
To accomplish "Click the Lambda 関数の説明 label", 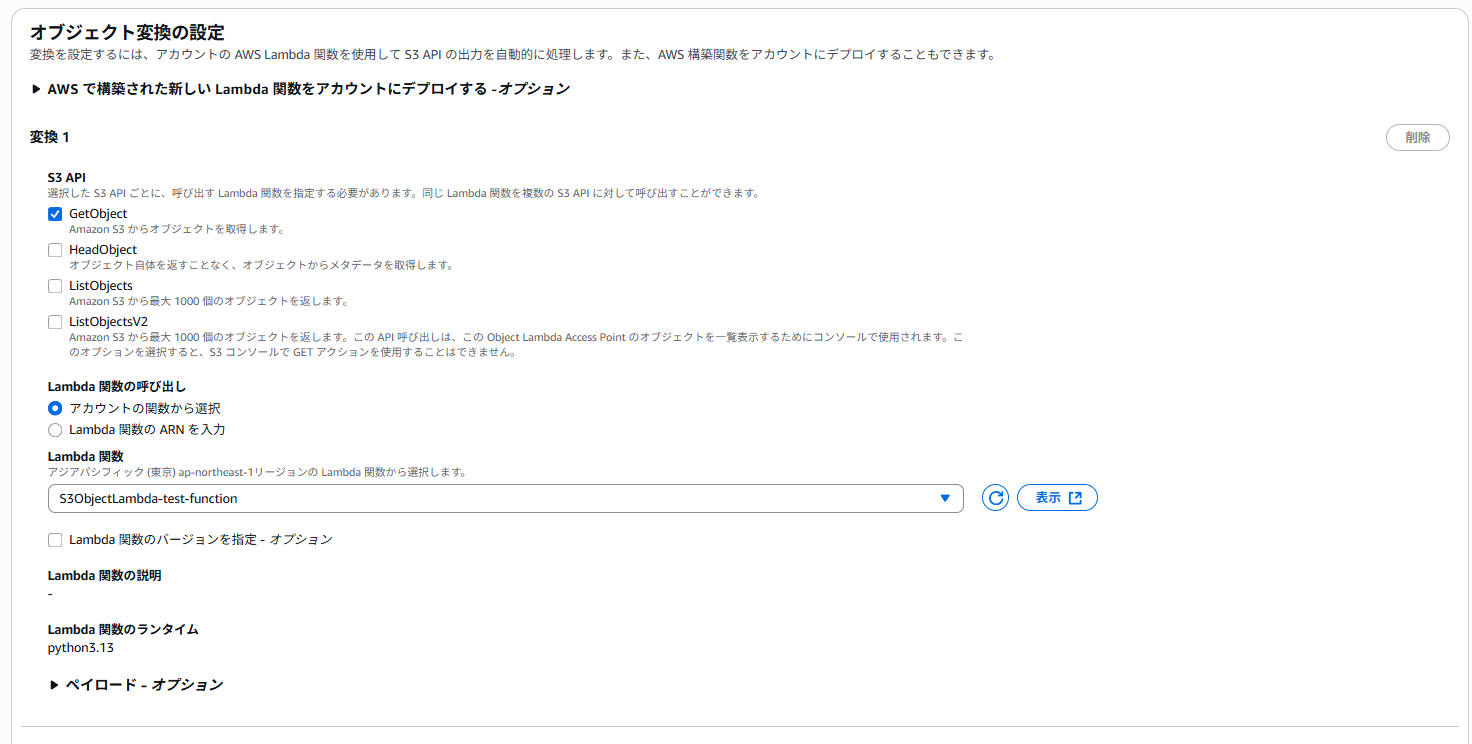I will 105,576.
